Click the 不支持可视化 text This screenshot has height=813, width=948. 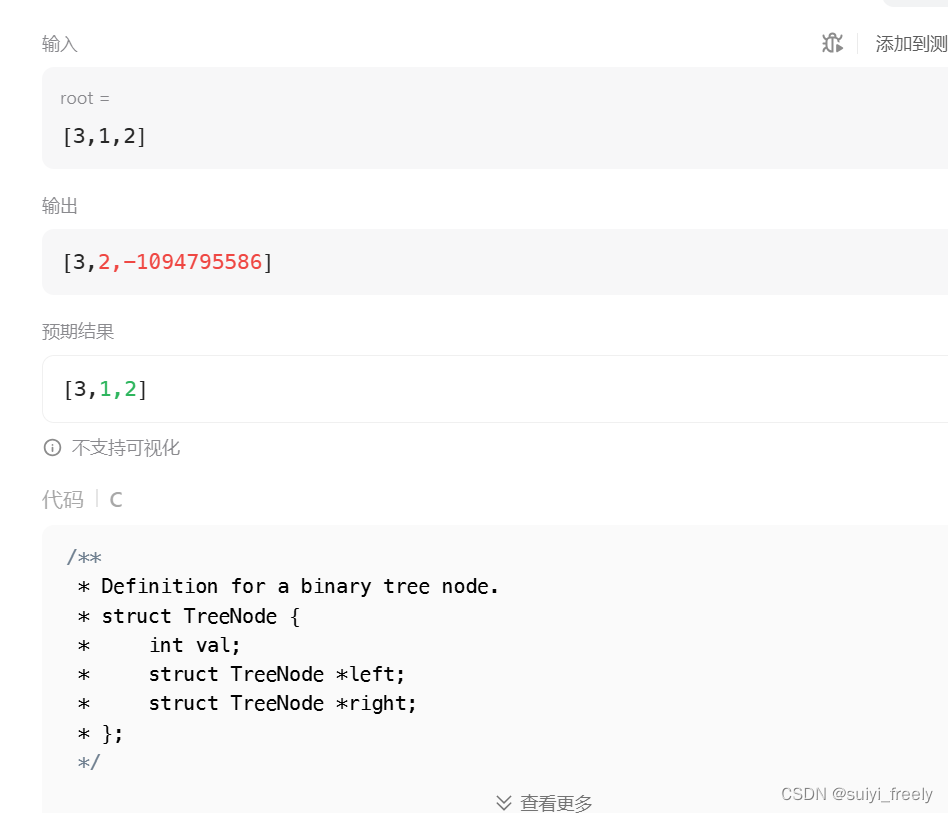[126, 448]
